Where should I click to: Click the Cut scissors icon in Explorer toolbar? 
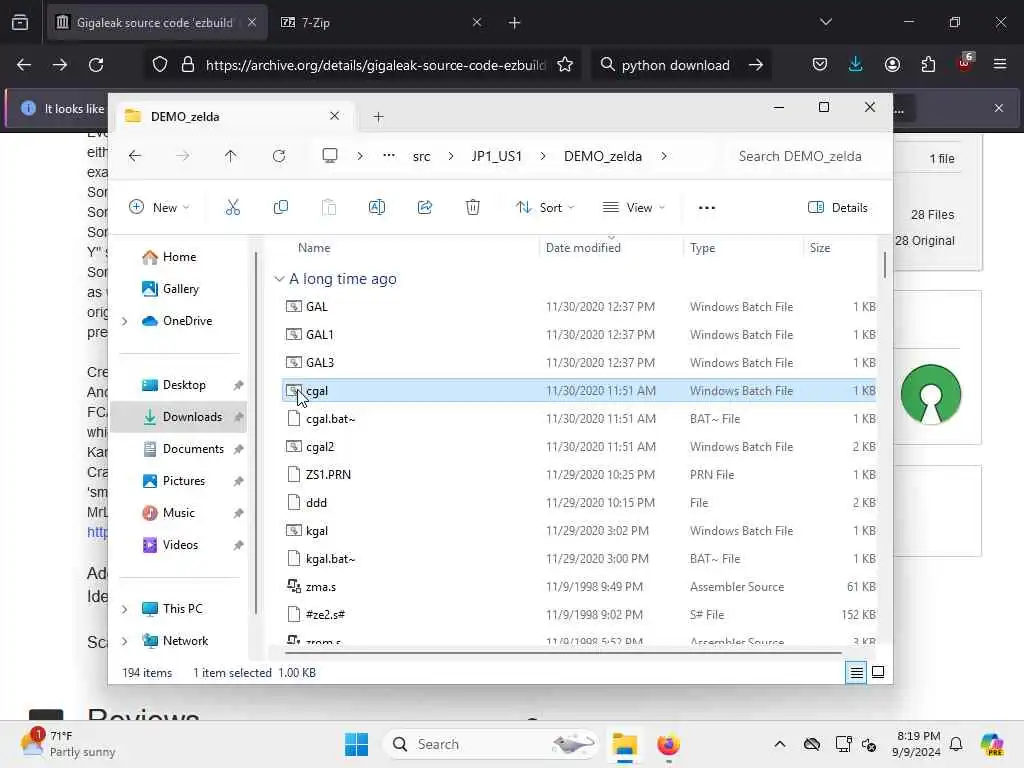(x=232, y=208)
